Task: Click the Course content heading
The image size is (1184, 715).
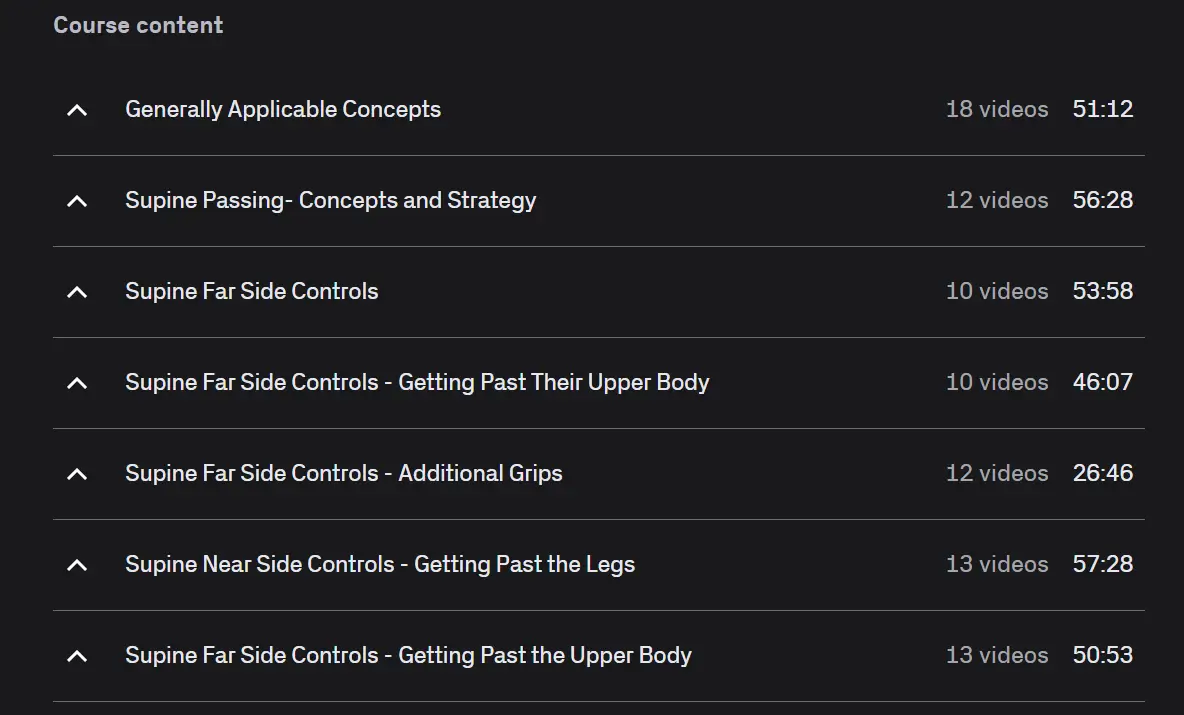Action: coord(138,25)
